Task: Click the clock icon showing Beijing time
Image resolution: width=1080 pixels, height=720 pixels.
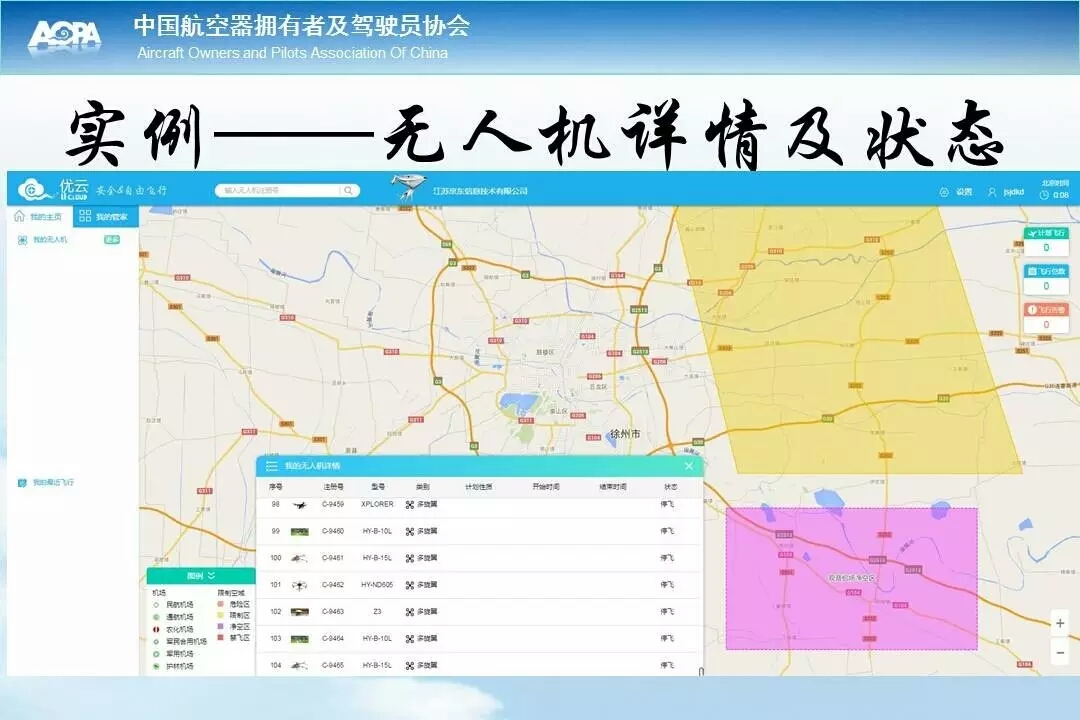Action: point(1044,195)
